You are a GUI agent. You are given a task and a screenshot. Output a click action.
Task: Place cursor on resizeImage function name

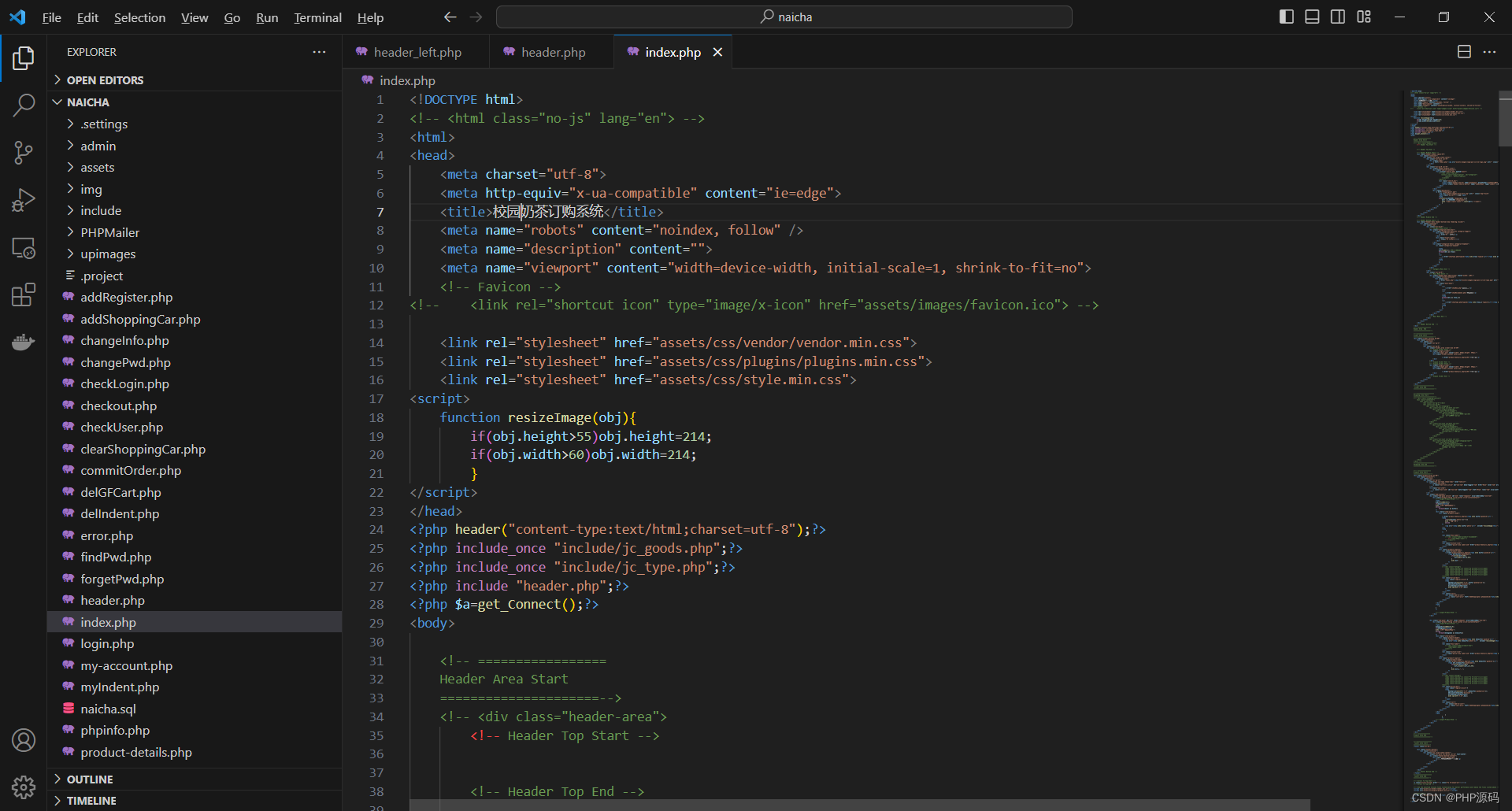coord(549,417)
